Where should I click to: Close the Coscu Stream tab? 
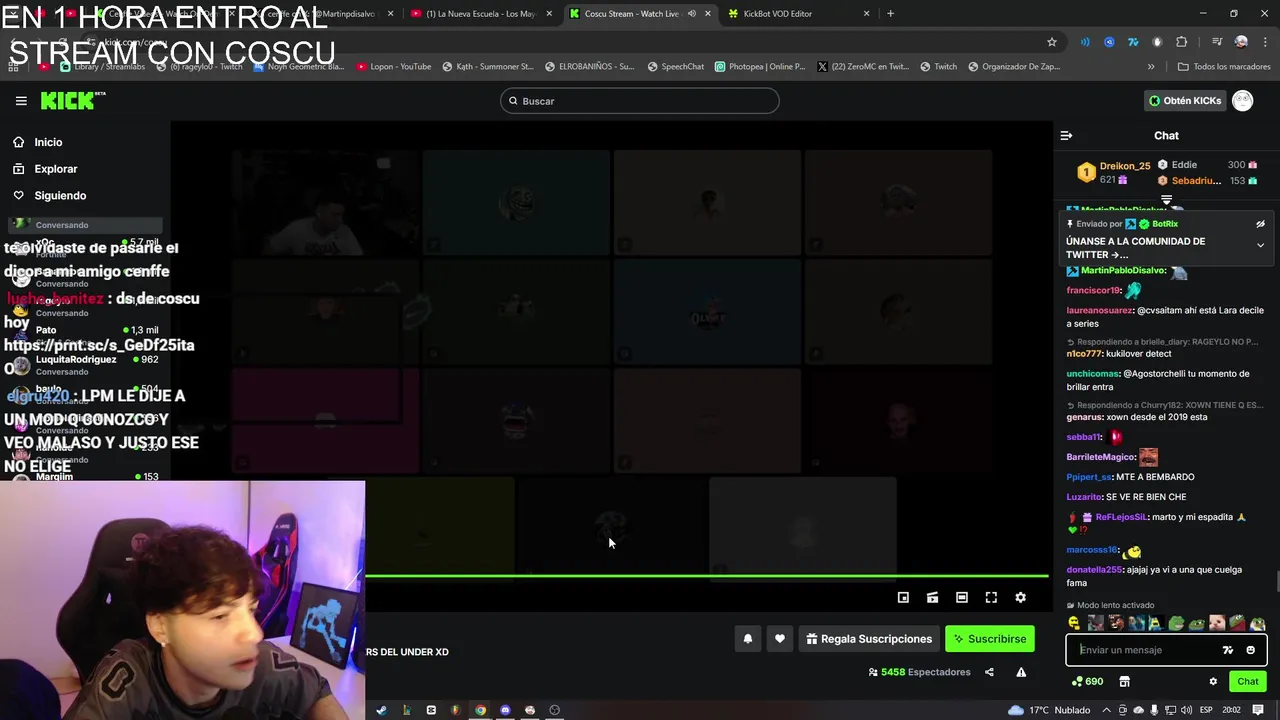tap(708, 13)
